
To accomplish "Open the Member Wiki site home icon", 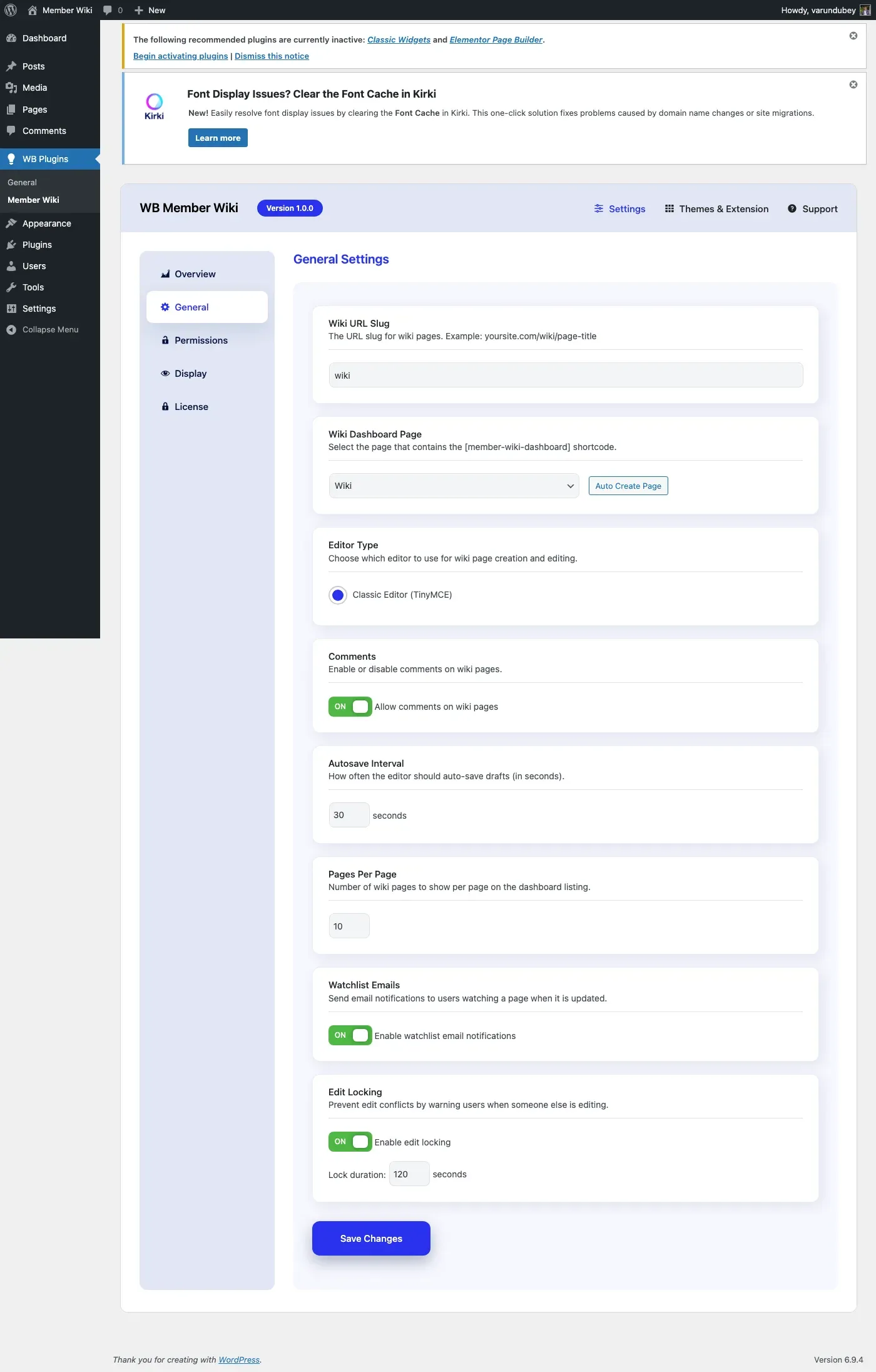I will click(33, 10).
